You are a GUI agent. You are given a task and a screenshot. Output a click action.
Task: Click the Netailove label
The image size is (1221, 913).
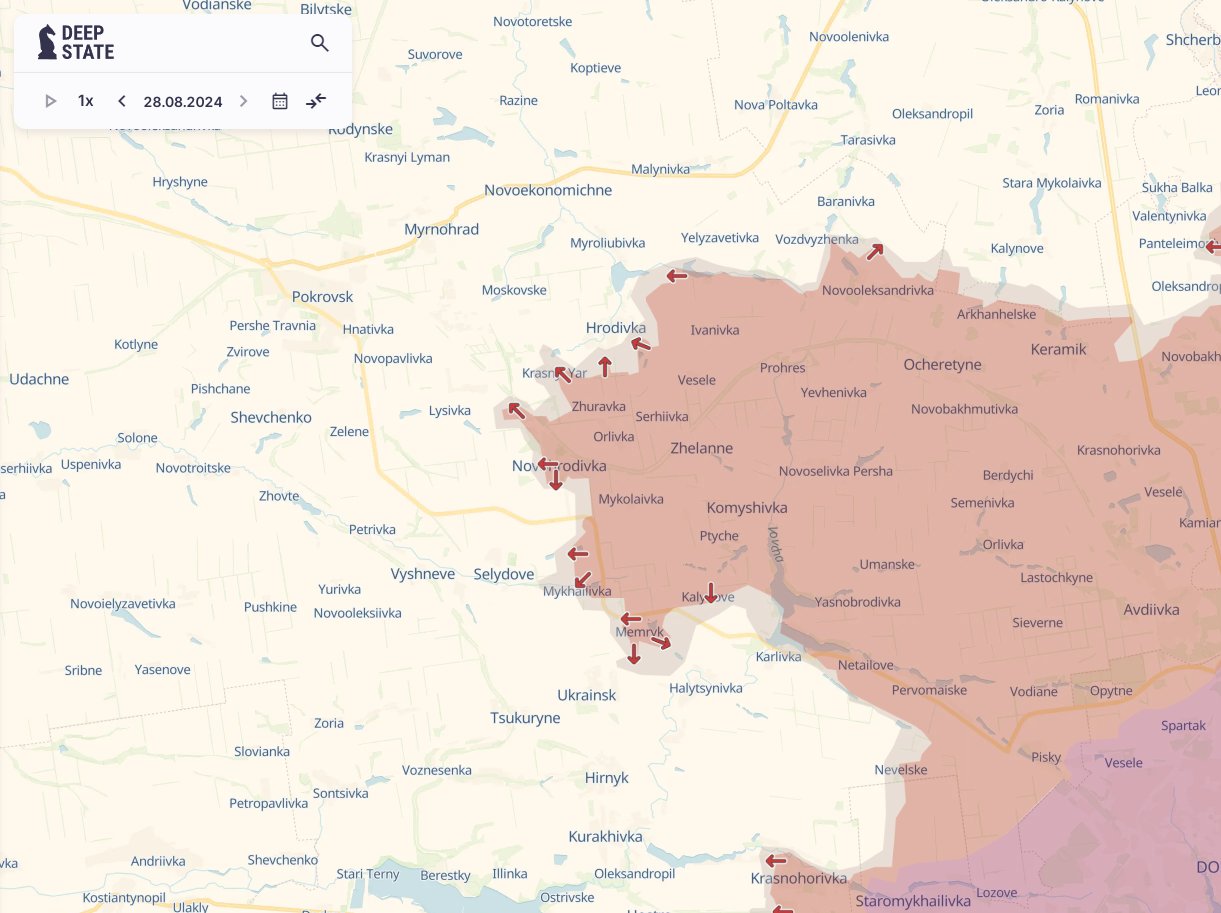click(866, 664)
